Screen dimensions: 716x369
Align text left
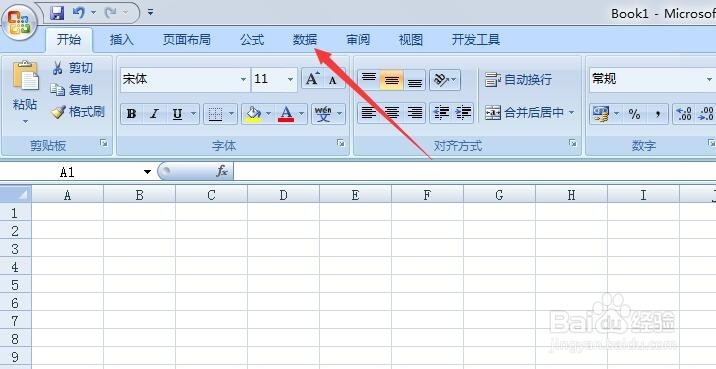(369, 113)
